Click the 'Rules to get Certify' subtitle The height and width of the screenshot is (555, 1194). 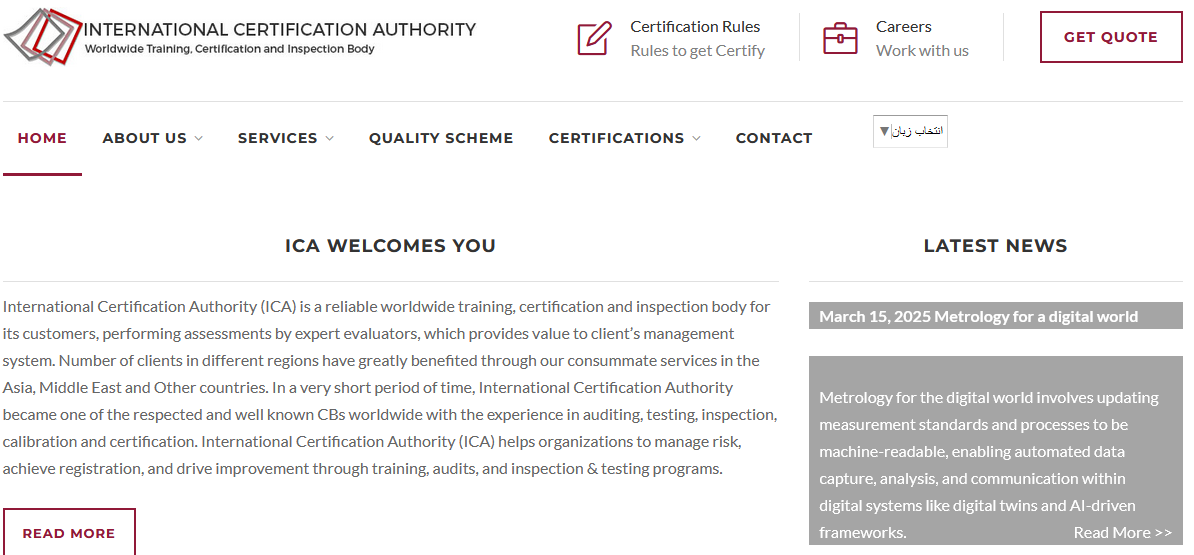(697, 50)
